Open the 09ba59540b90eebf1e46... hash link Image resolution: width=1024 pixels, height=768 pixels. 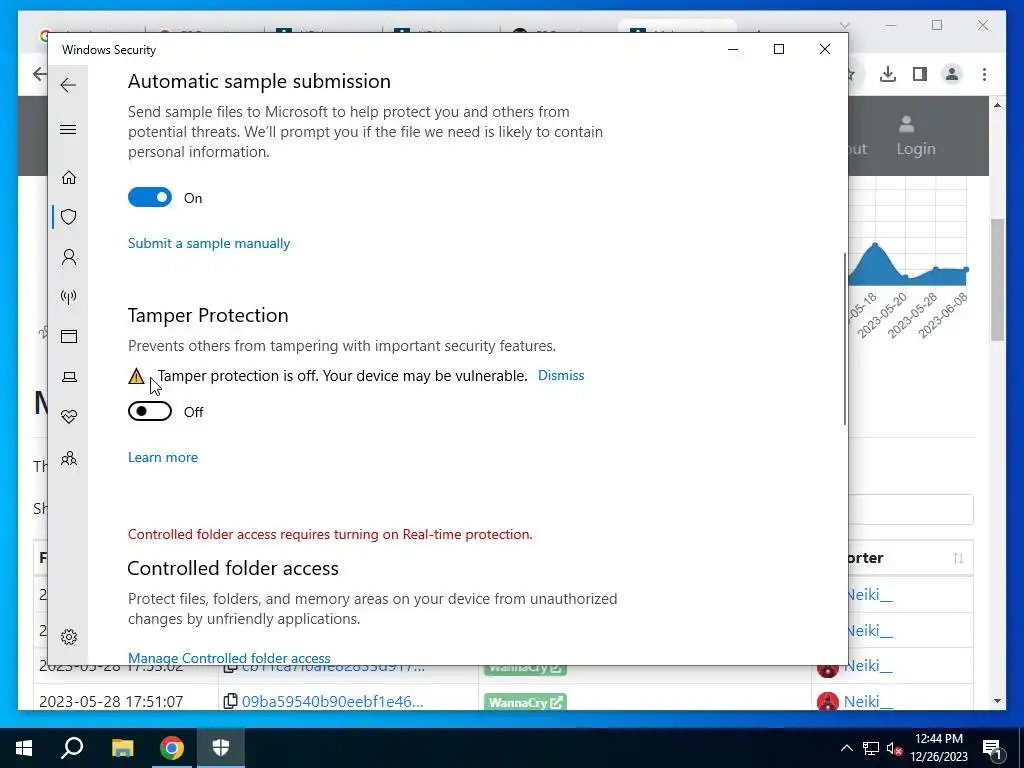pyautogui.click(x=332, y=701)
